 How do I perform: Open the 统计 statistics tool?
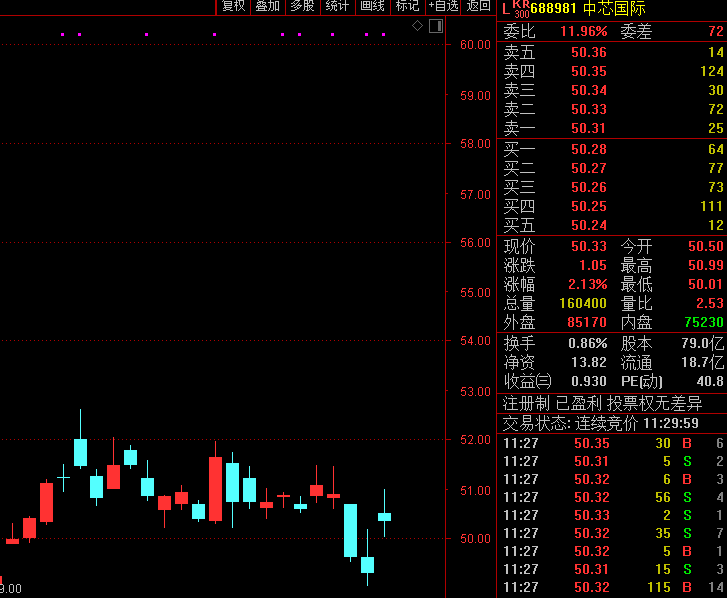(x=338, y=6)
